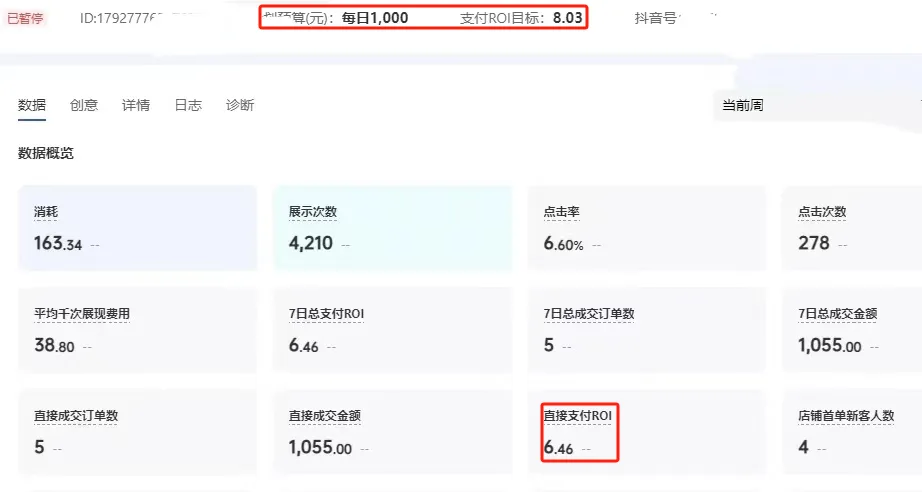The width and height of the screenshot is (922, 492).
Task: Open the 创意 tab
Action: (84, 105)
